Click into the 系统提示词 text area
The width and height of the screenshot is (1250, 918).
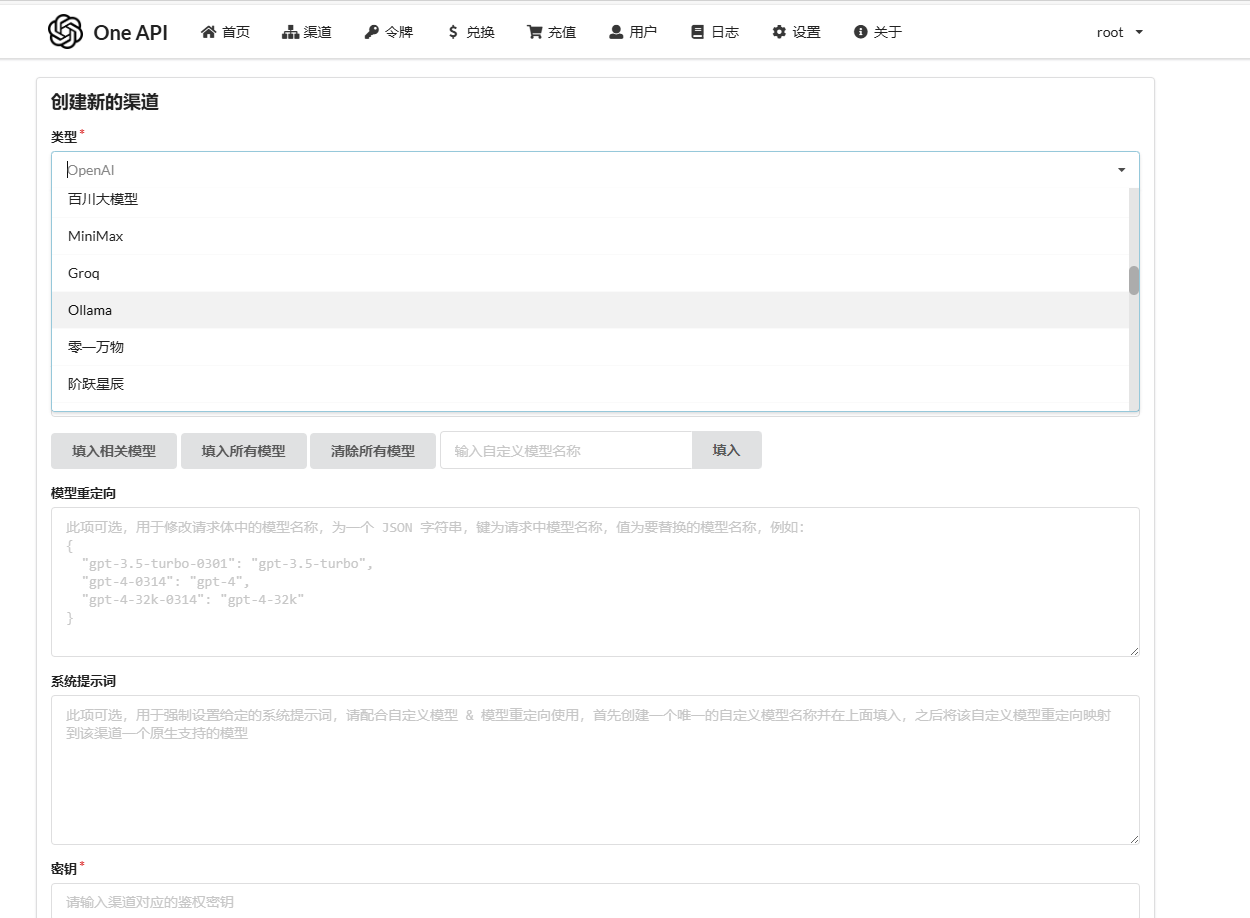click(595, 770)
